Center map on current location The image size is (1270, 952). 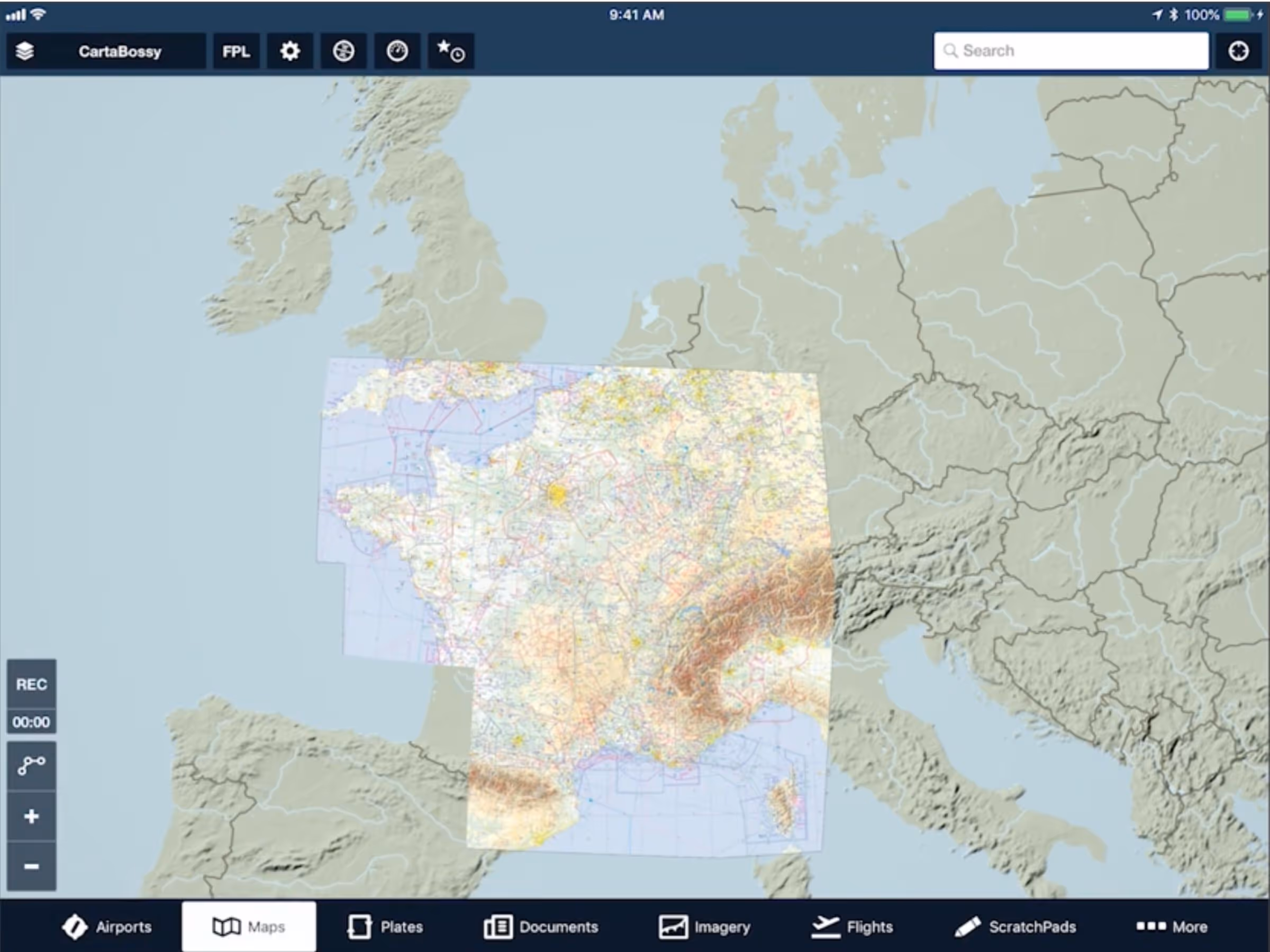pos(1238,51)
